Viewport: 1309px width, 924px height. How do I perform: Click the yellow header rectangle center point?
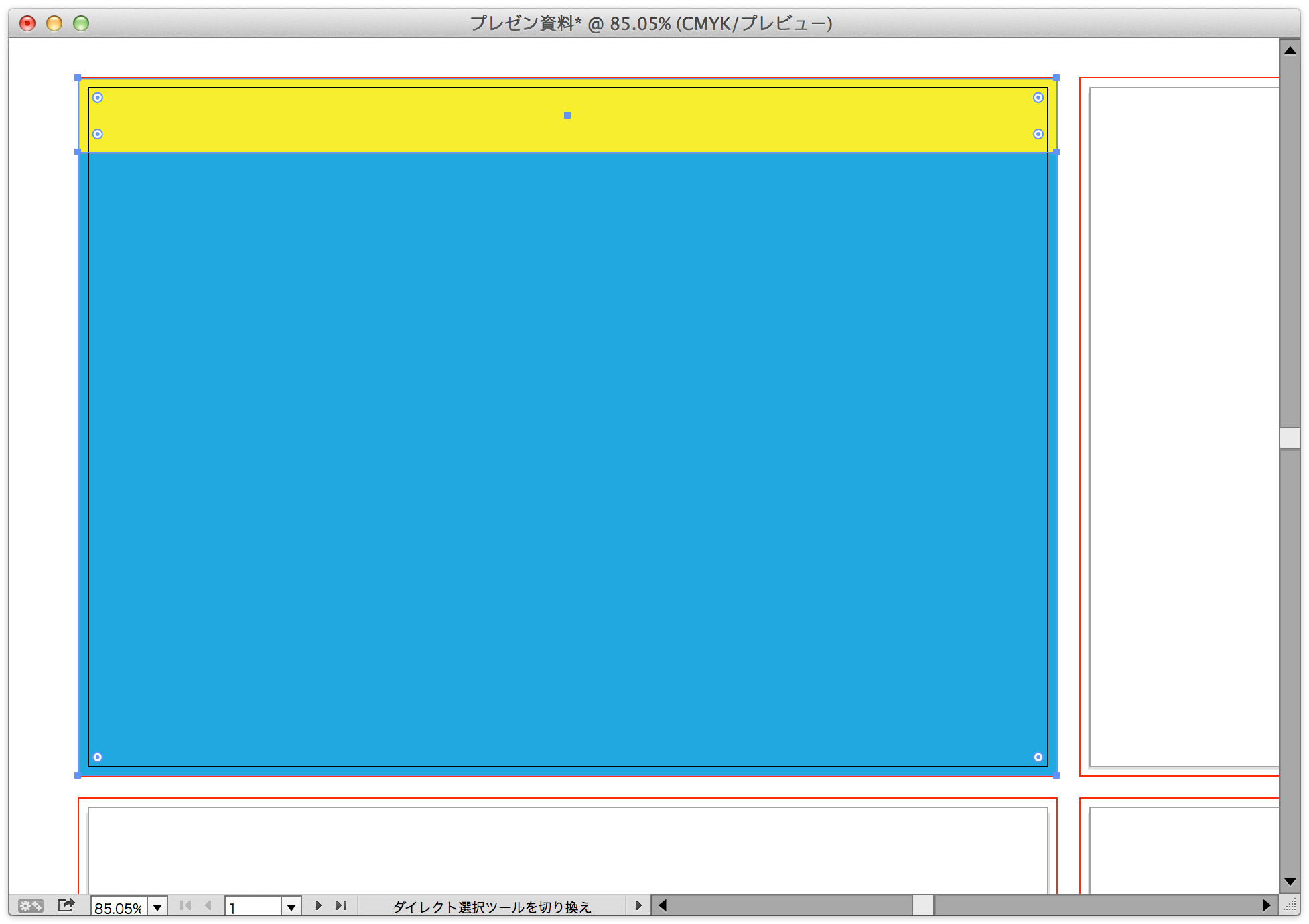[567, 115]
